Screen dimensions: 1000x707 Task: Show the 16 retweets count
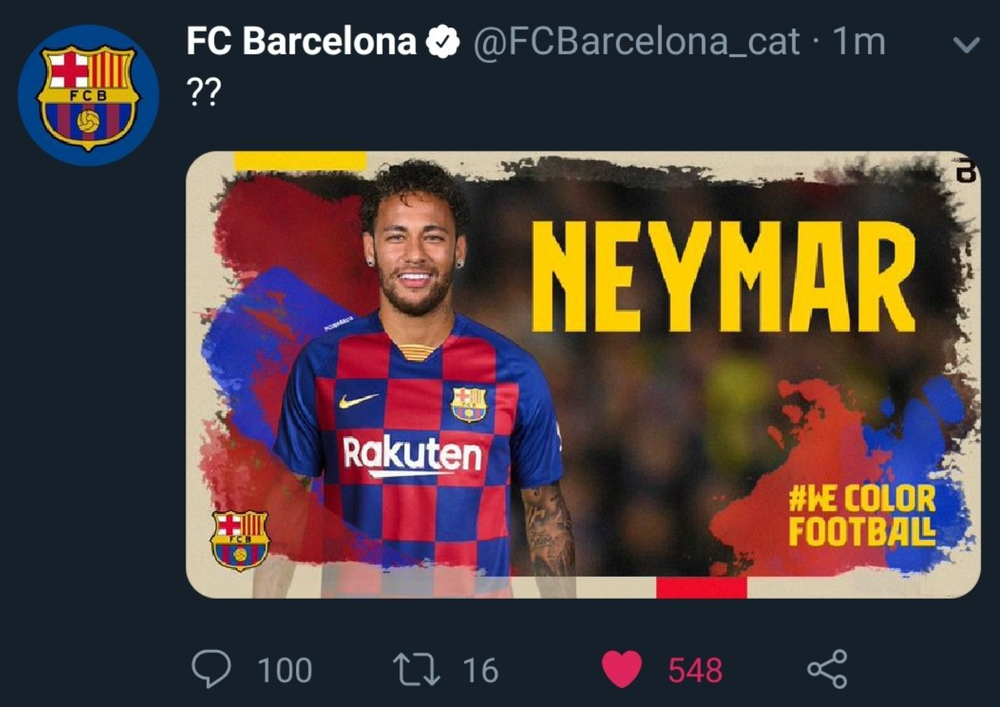point(480,671)
